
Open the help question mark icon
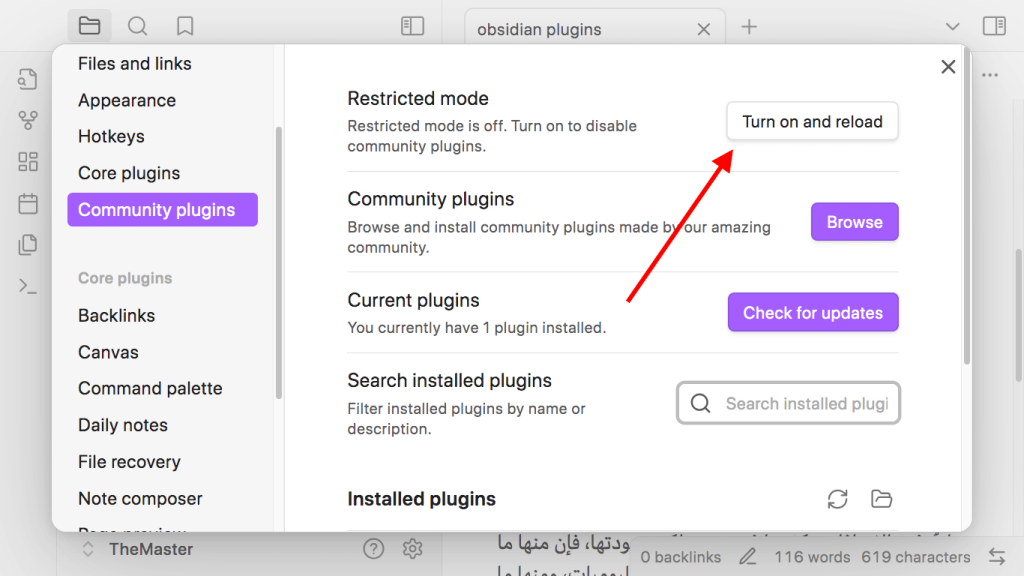click(x=374, y=549)
